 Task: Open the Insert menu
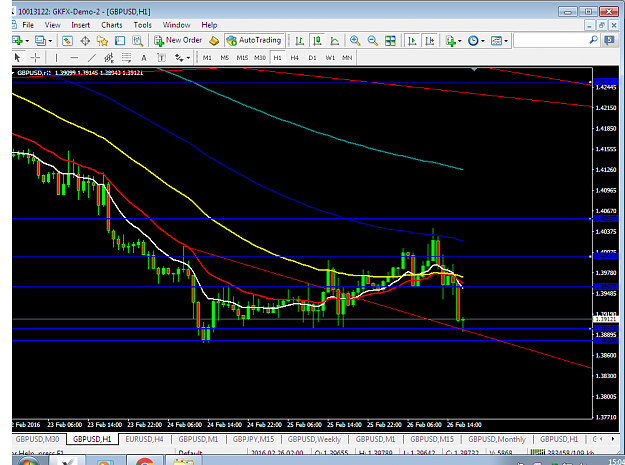click(x=81, y=25)
